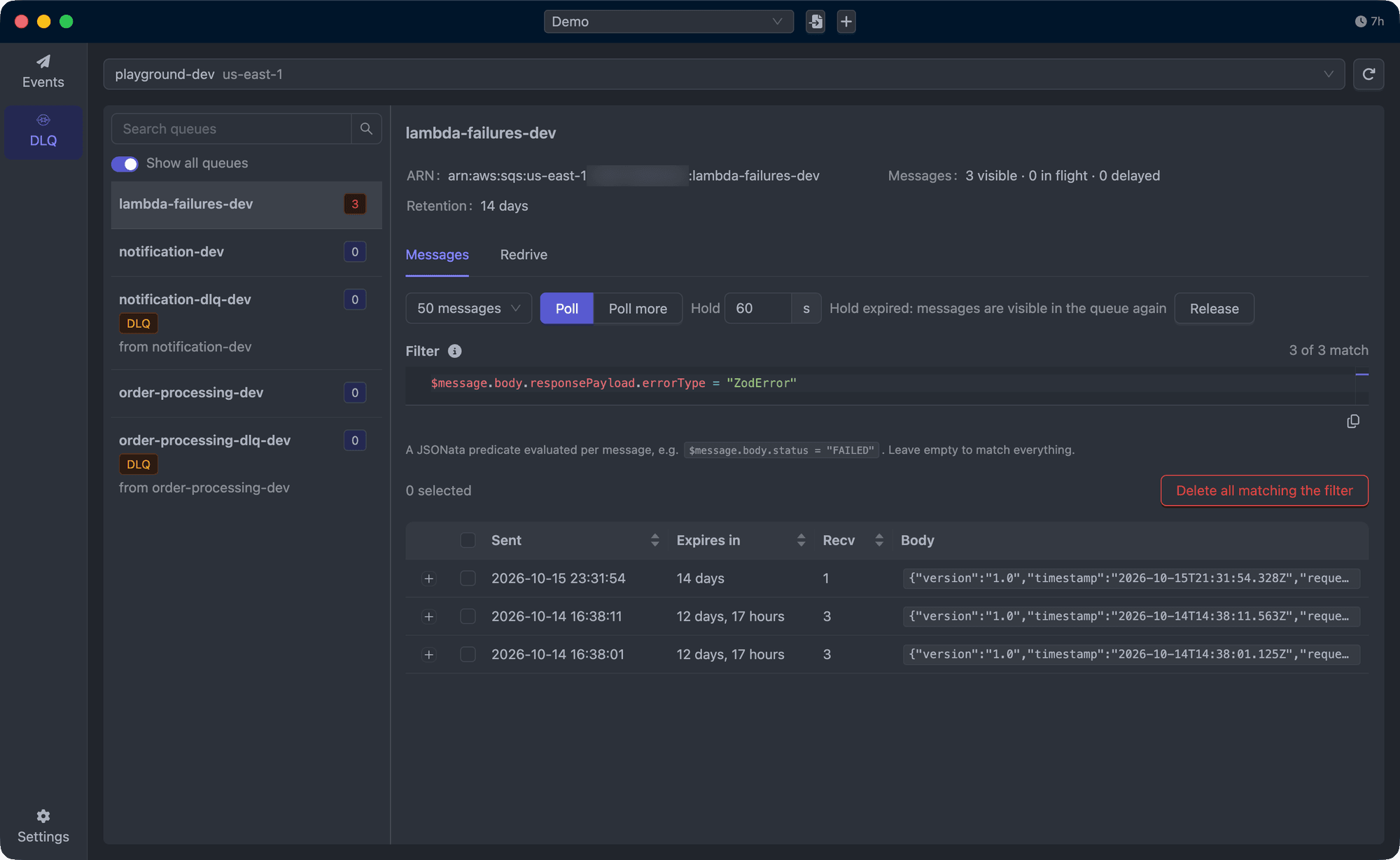
Task: Add a new profile with plus icon
Action: (846, 22)
